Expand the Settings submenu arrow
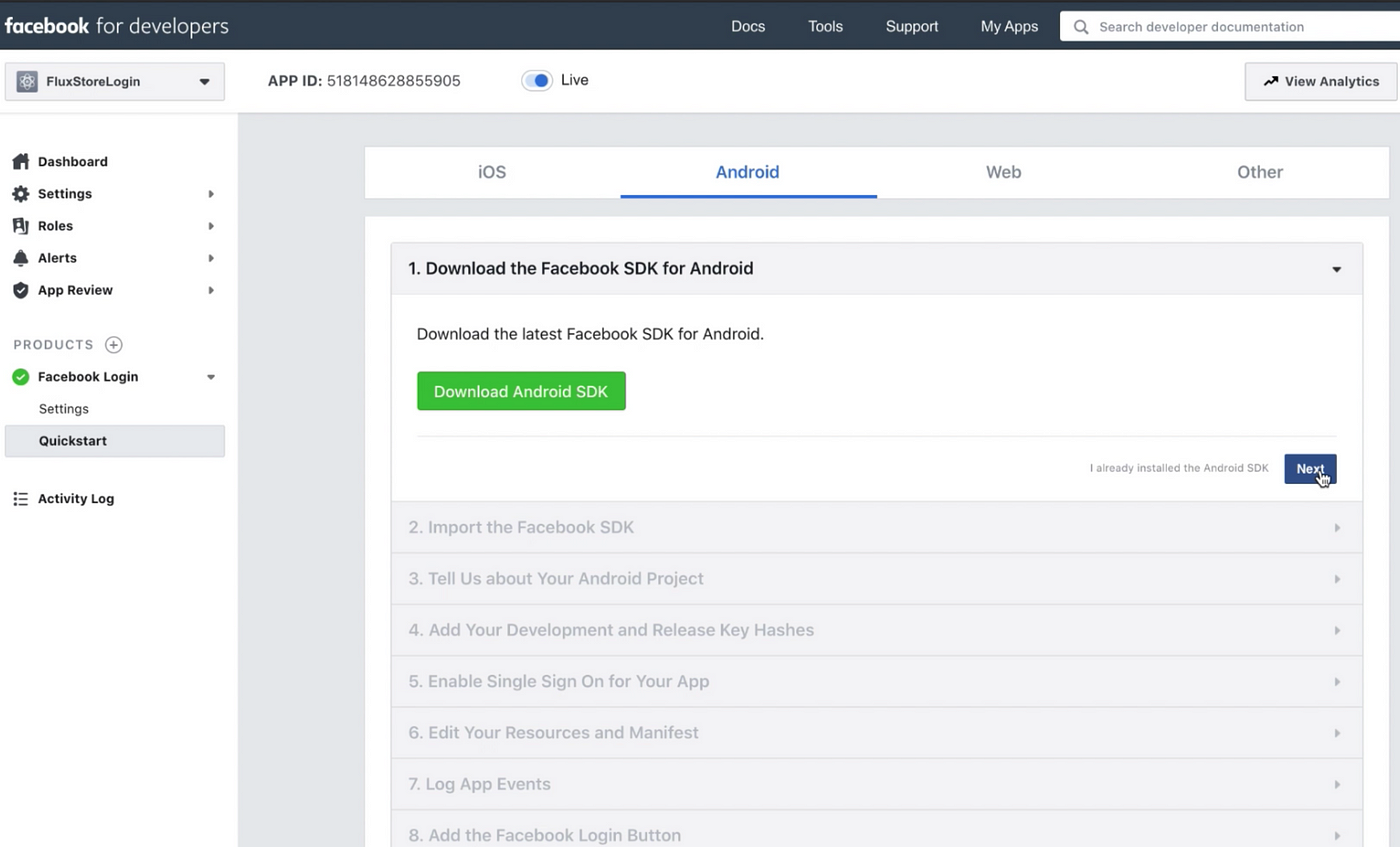 [x=211, y=194]
